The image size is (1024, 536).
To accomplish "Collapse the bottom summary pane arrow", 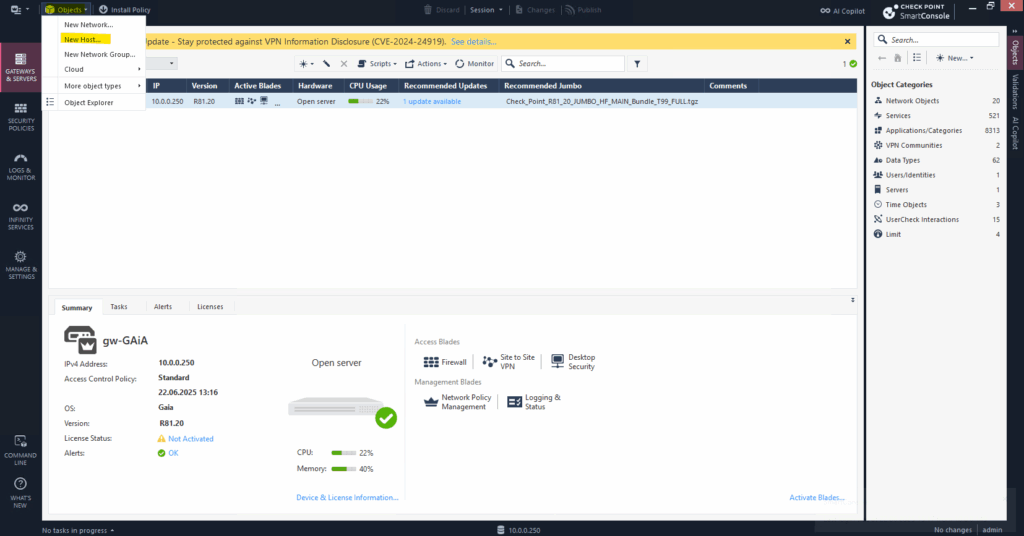I will click(x=852, y=300).
